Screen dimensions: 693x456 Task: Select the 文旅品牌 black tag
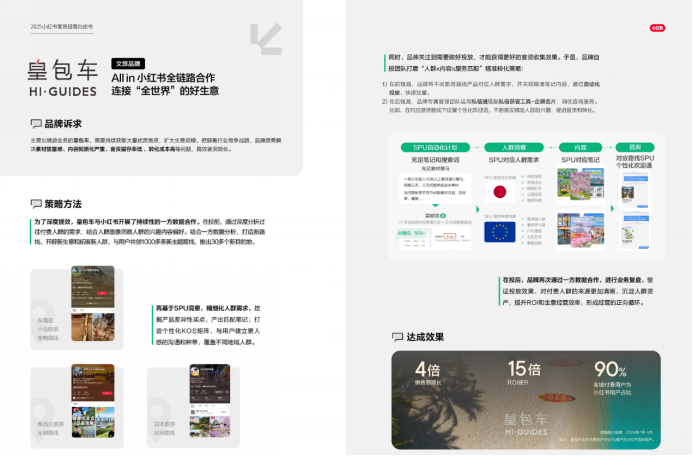coord(128,64)
